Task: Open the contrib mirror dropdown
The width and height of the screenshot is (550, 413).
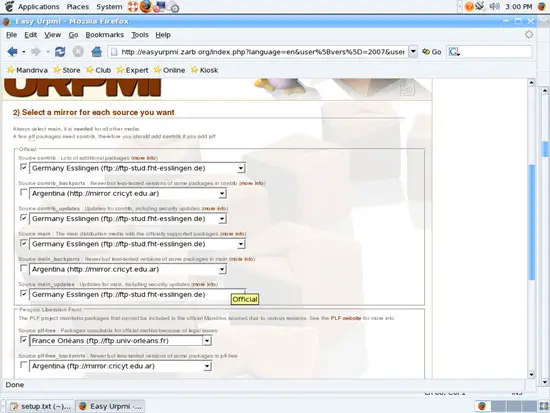Action: 137,168
